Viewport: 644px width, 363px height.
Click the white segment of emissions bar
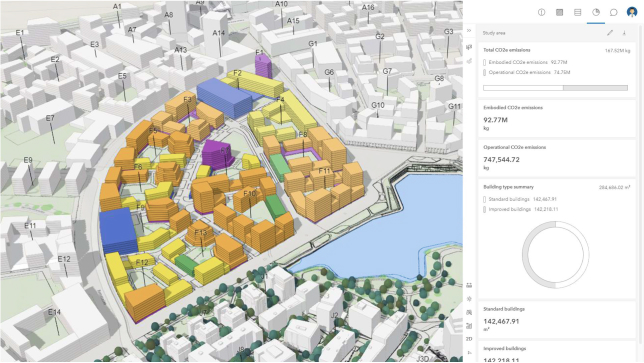pyautogui.click(x=523, y=88)
